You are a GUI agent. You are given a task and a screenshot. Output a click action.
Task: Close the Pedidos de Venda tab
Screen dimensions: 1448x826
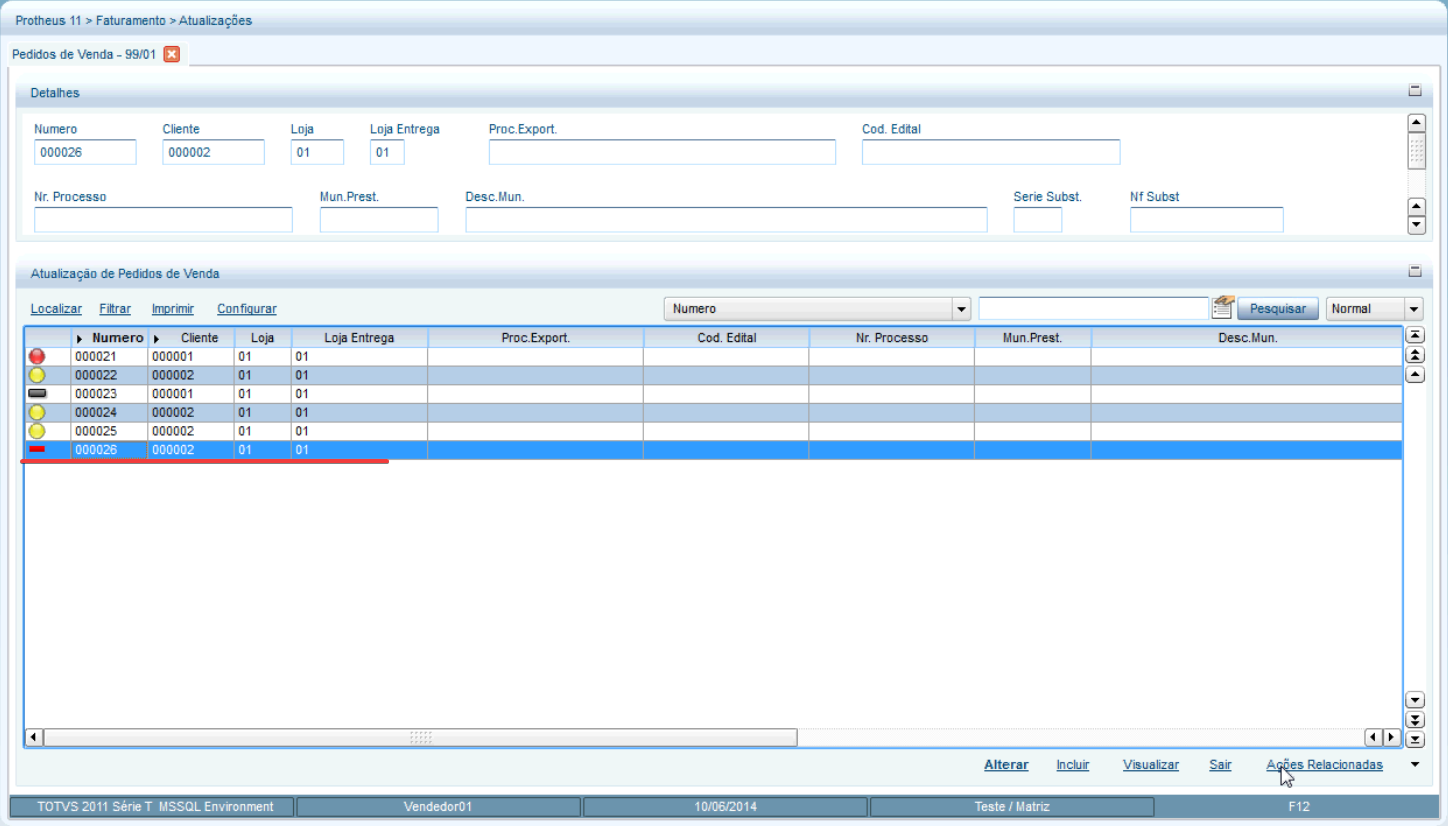click(x=171, y=54)
